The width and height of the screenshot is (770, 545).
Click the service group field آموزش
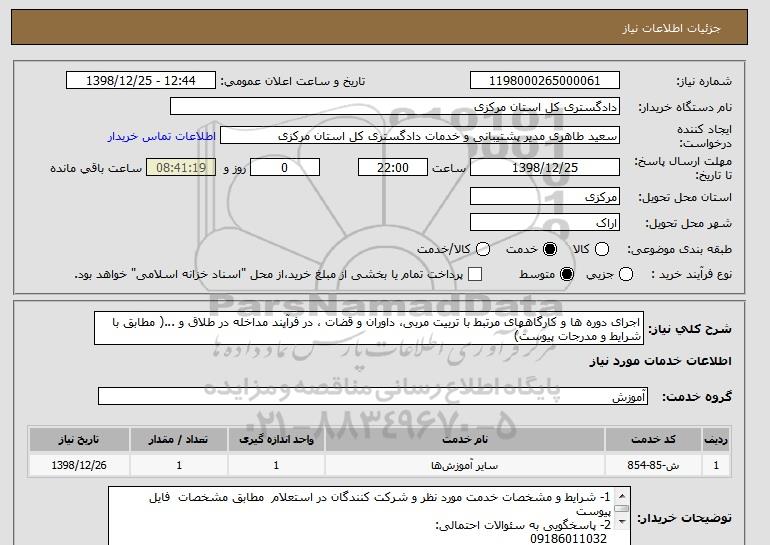tap(373, 396)
